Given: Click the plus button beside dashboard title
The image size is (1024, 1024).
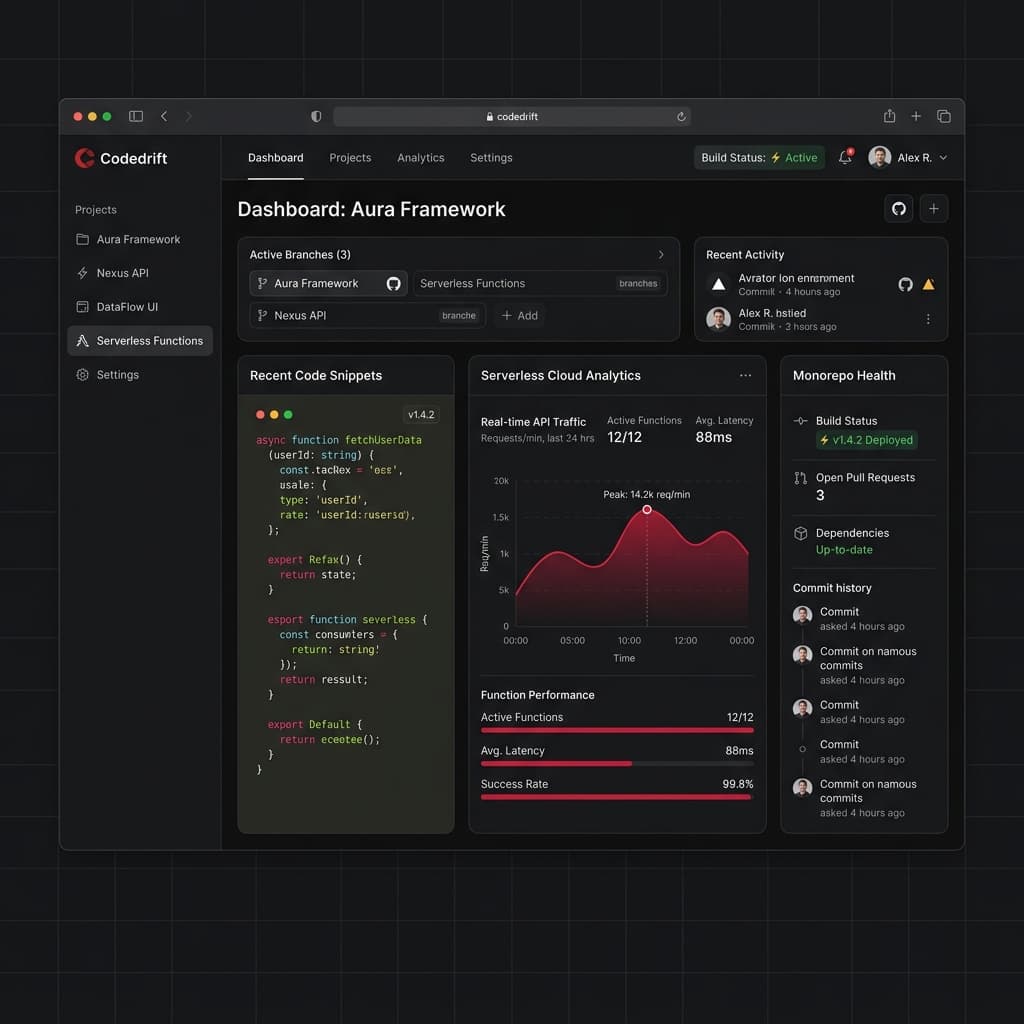Looking at the screenshot, I should coord(934,208).
